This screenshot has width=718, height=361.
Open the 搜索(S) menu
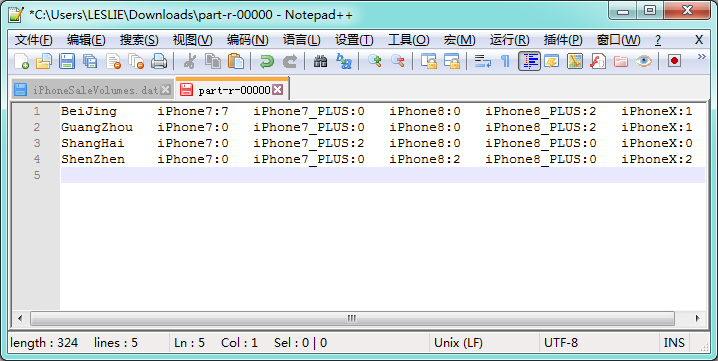[x=139, y=40]
